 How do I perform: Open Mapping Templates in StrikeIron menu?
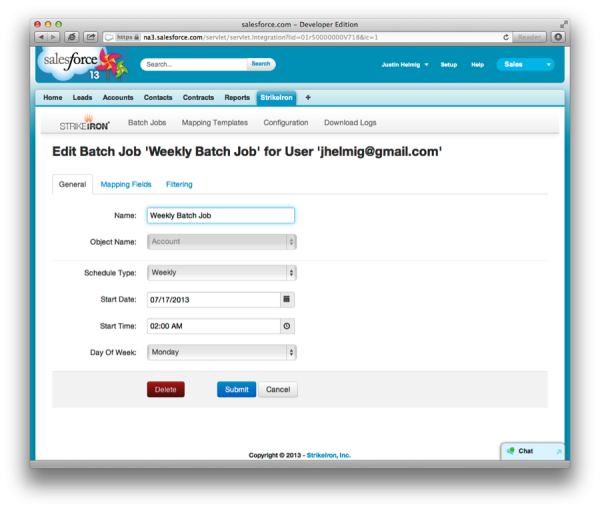215,123
